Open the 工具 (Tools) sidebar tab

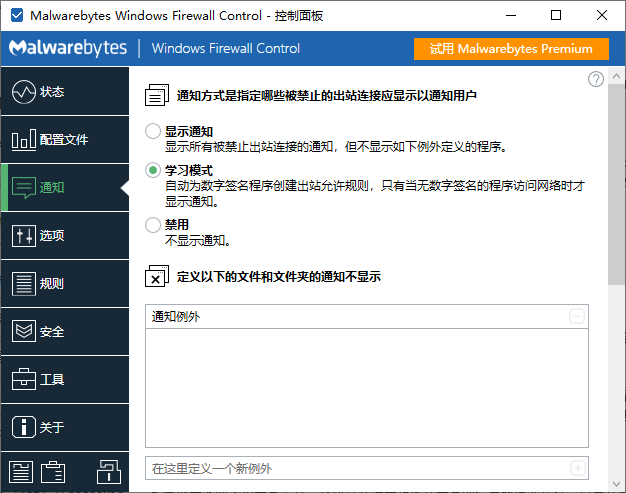[65, 379]
